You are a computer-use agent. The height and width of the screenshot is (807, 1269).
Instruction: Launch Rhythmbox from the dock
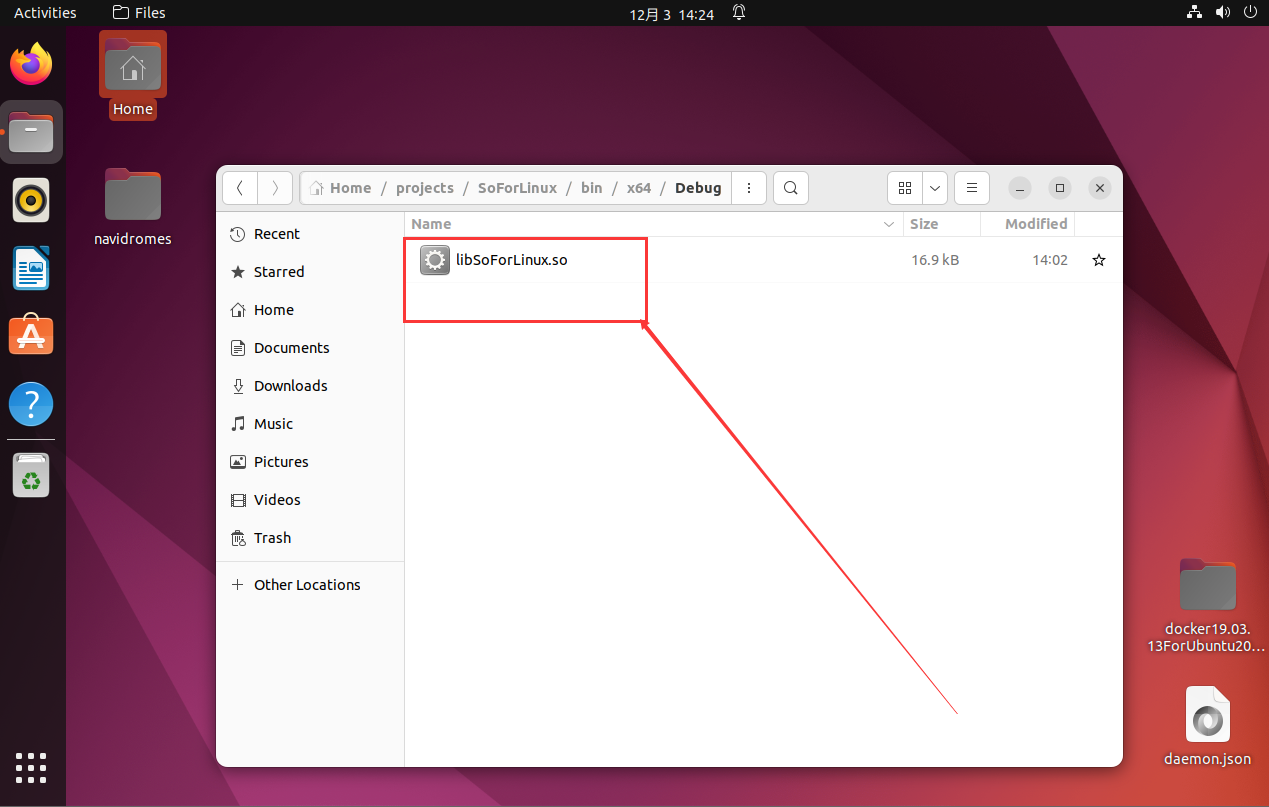tap(31, 201)
